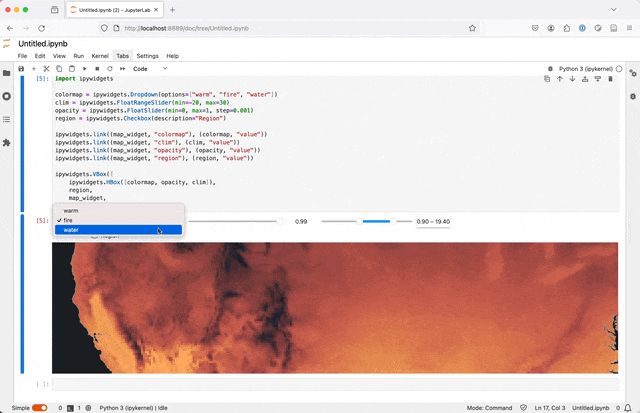Go back with the browser back arrow
Viewport: 640px width, 413px height.
pyautogui.click(x=10, y=28)
